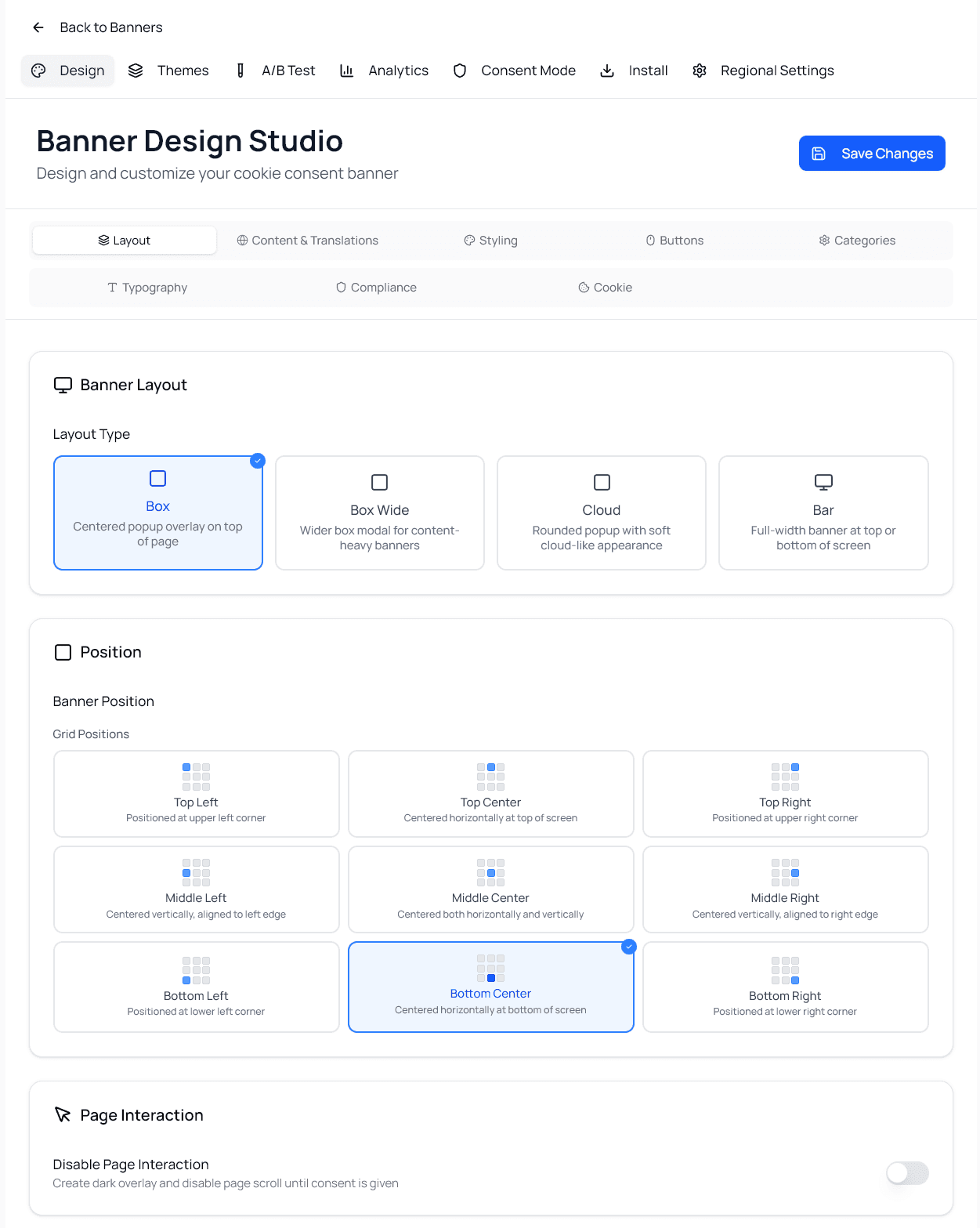Click the Layout Type label
This screenshot has width=980, height=1228.
(x=92, y=434)
